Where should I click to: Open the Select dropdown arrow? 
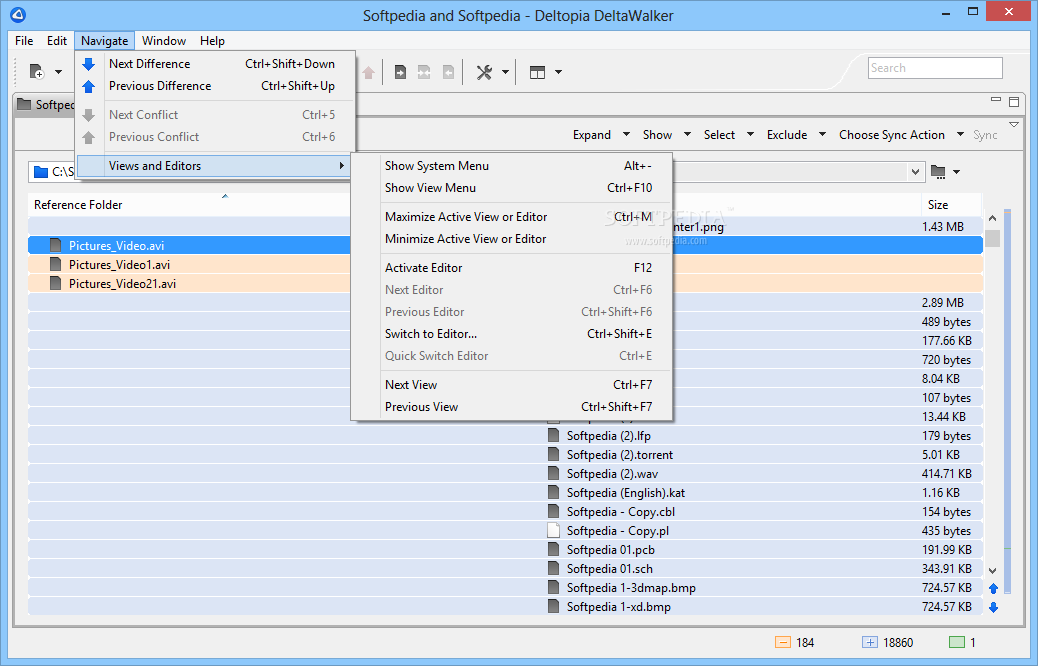pyautogui.click(x=750, y=134)
